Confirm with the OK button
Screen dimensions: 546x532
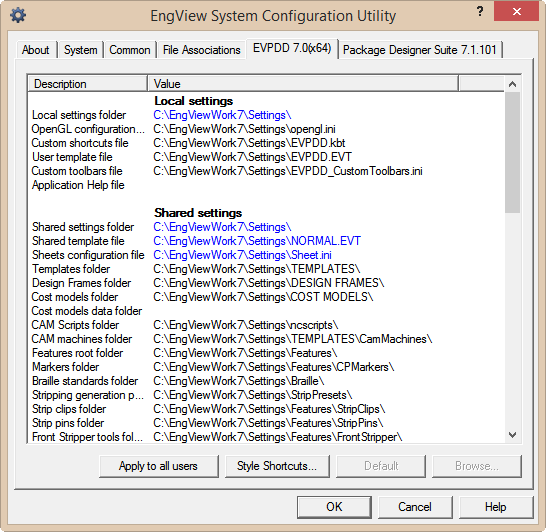pos(334,507)
